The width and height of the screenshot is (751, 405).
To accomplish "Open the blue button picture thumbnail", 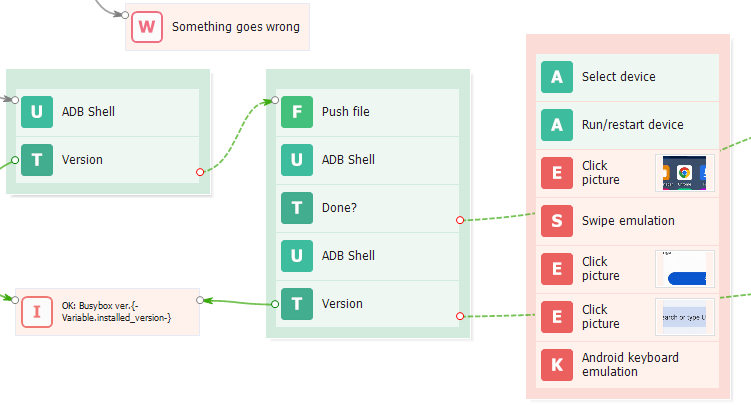I will click(685, 269).
